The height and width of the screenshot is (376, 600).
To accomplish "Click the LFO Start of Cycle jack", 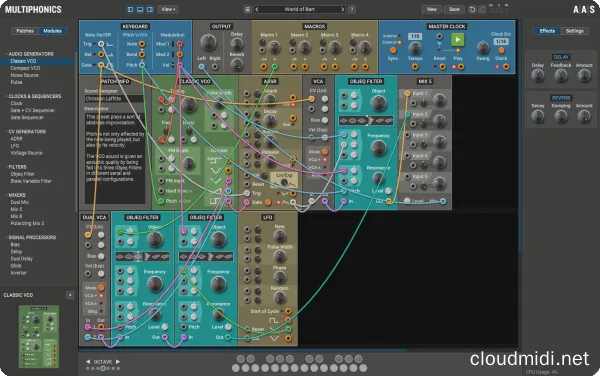I will 288,311.
